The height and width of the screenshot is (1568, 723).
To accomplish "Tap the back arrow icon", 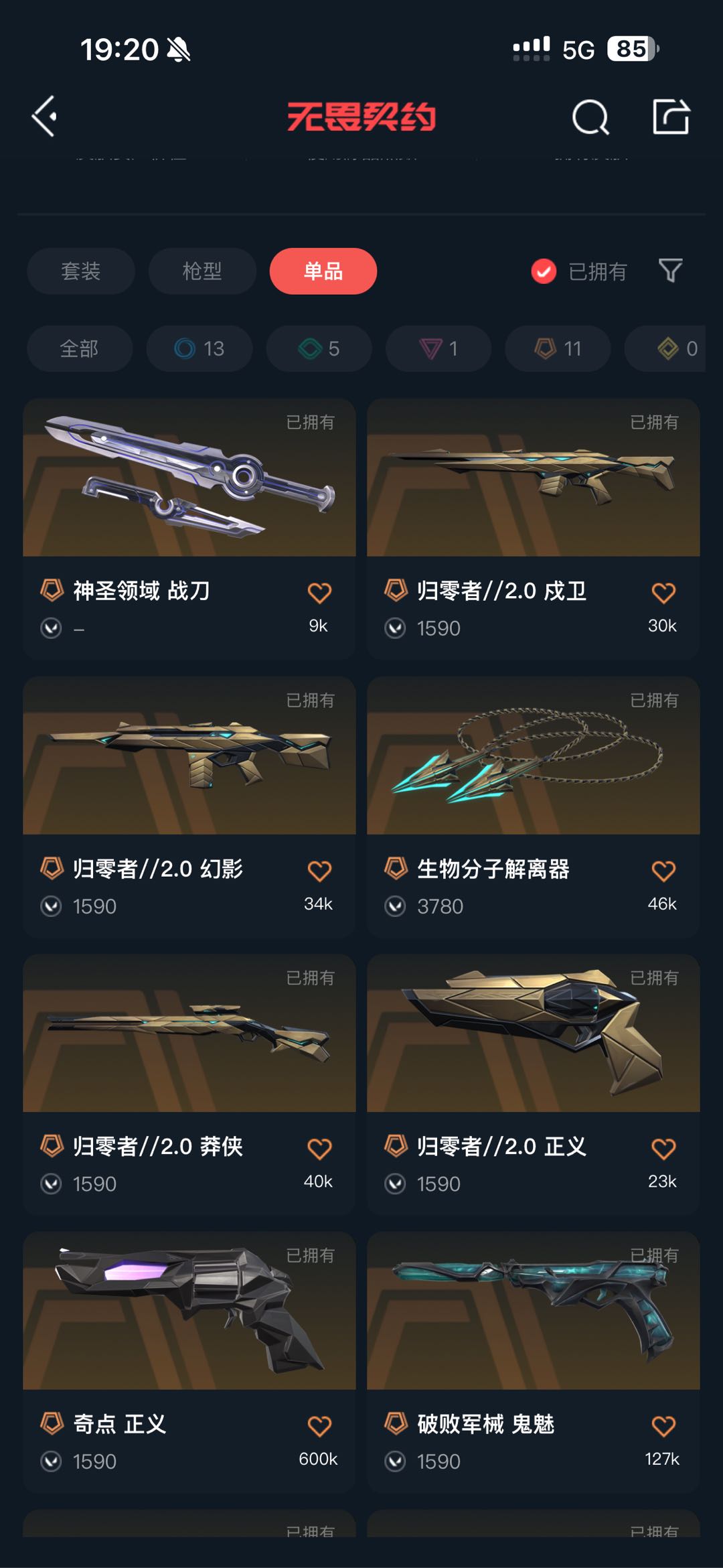I will click(44, 117).
